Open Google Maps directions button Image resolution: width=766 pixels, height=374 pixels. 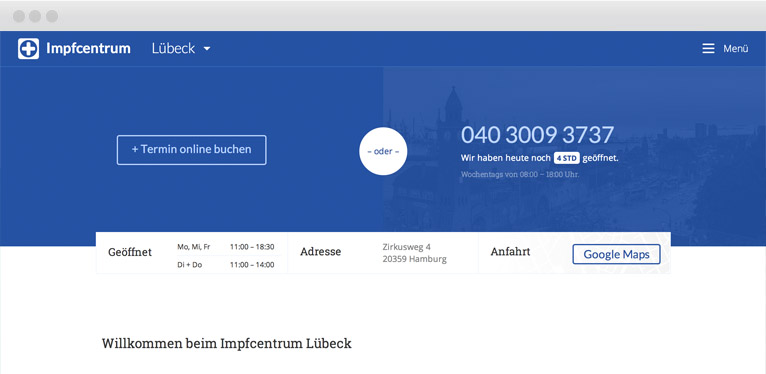[x=617, y=254]
